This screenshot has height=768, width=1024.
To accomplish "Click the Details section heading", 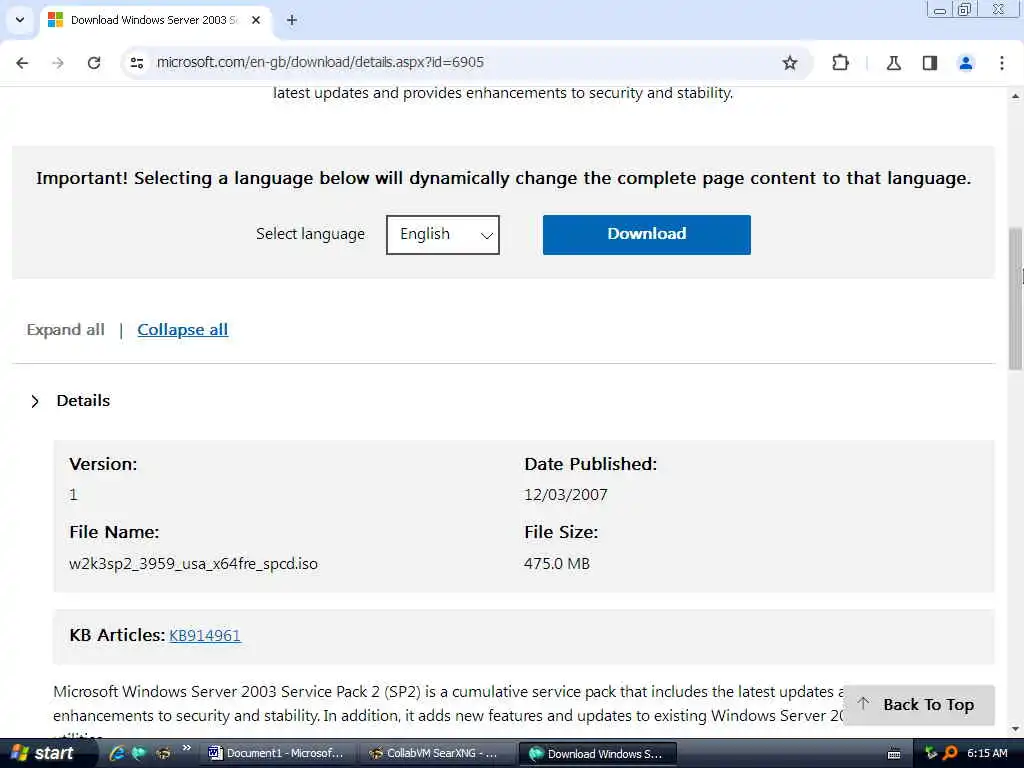I will (83, 401).
